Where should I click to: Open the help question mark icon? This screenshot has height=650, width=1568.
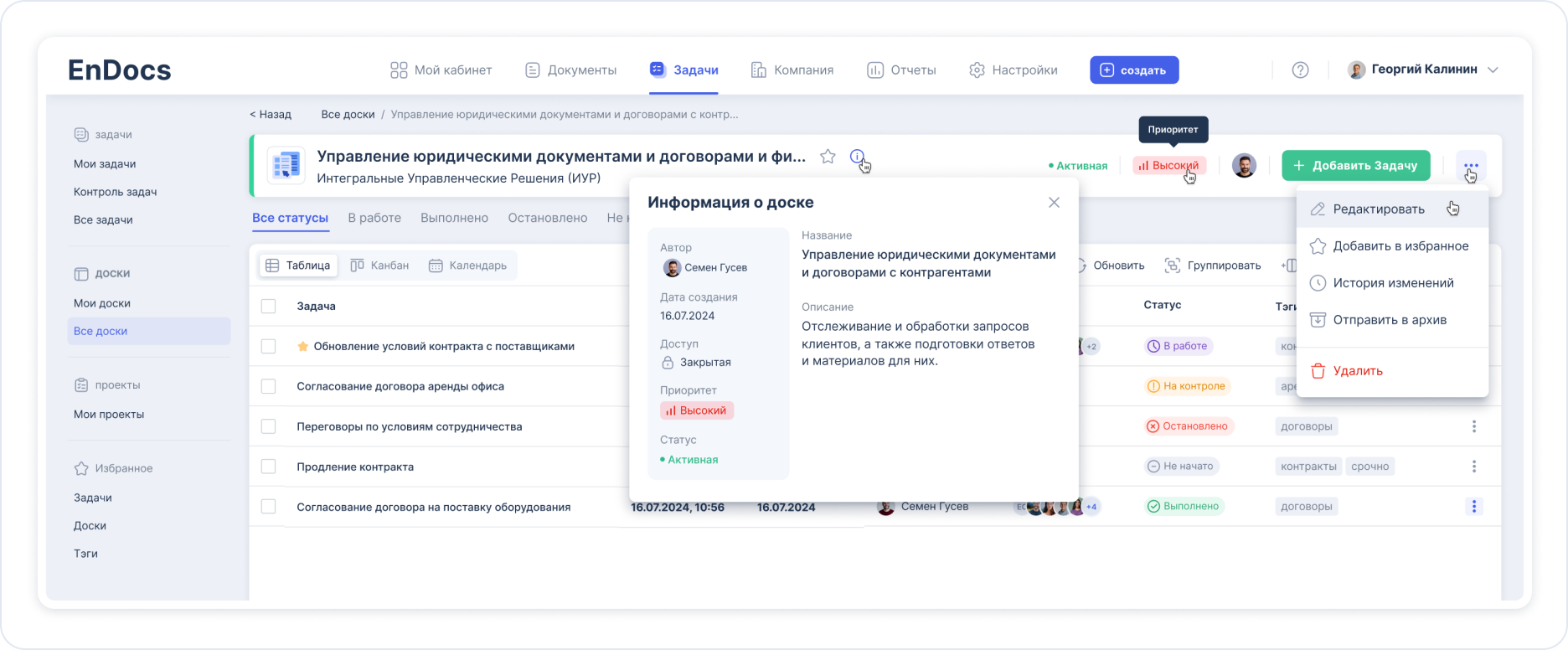click(x=1300, y=70)
